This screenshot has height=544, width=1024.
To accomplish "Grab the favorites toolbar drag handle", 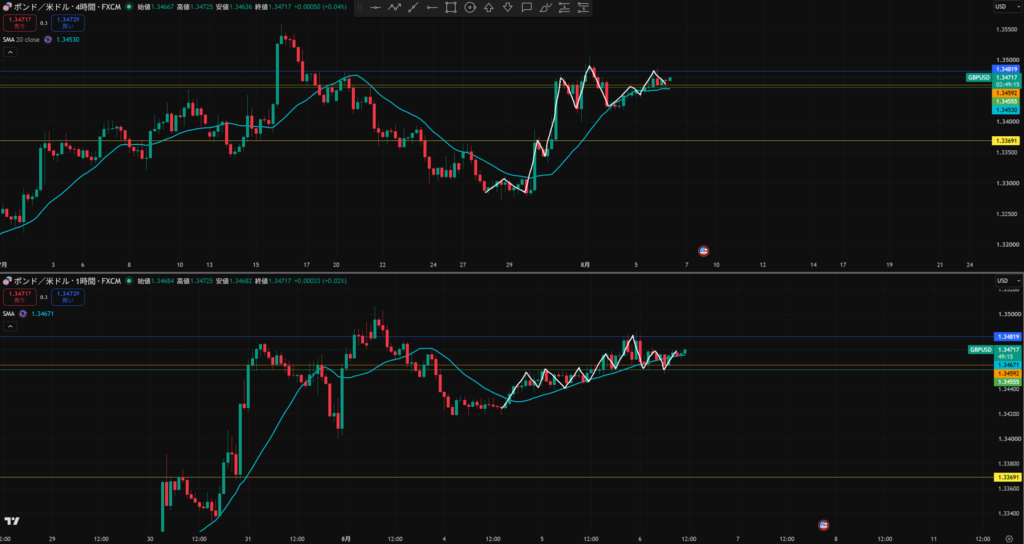I will [359, 8].
